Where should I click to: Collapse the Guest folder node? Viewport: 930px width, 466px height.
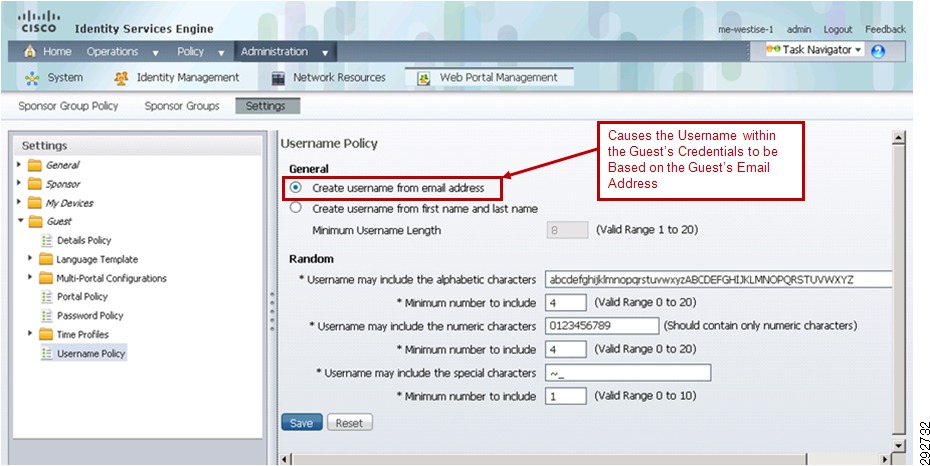20,221
